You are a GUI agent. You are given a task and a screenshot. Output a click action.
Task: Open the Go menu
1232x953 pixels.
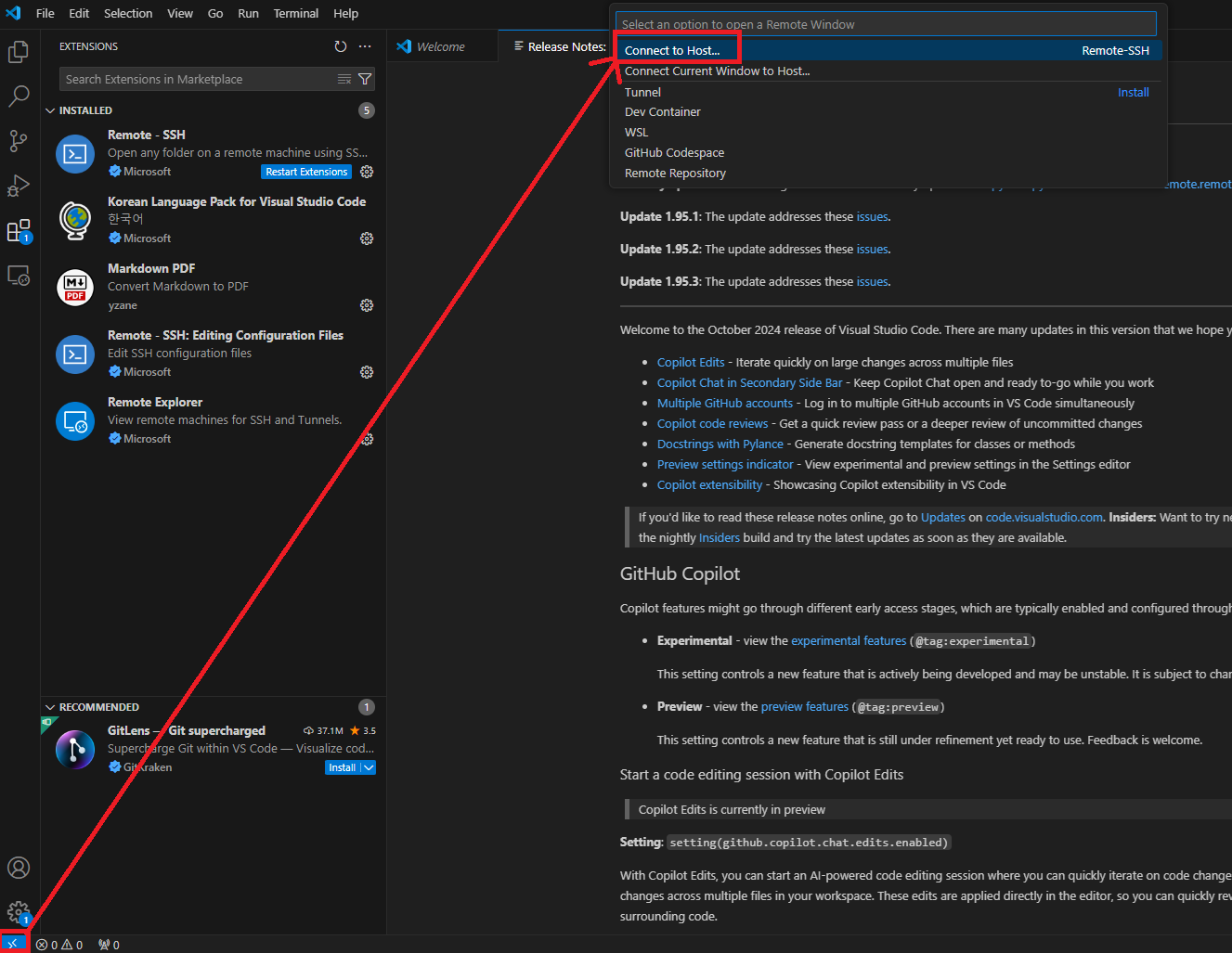click(215, 13)
